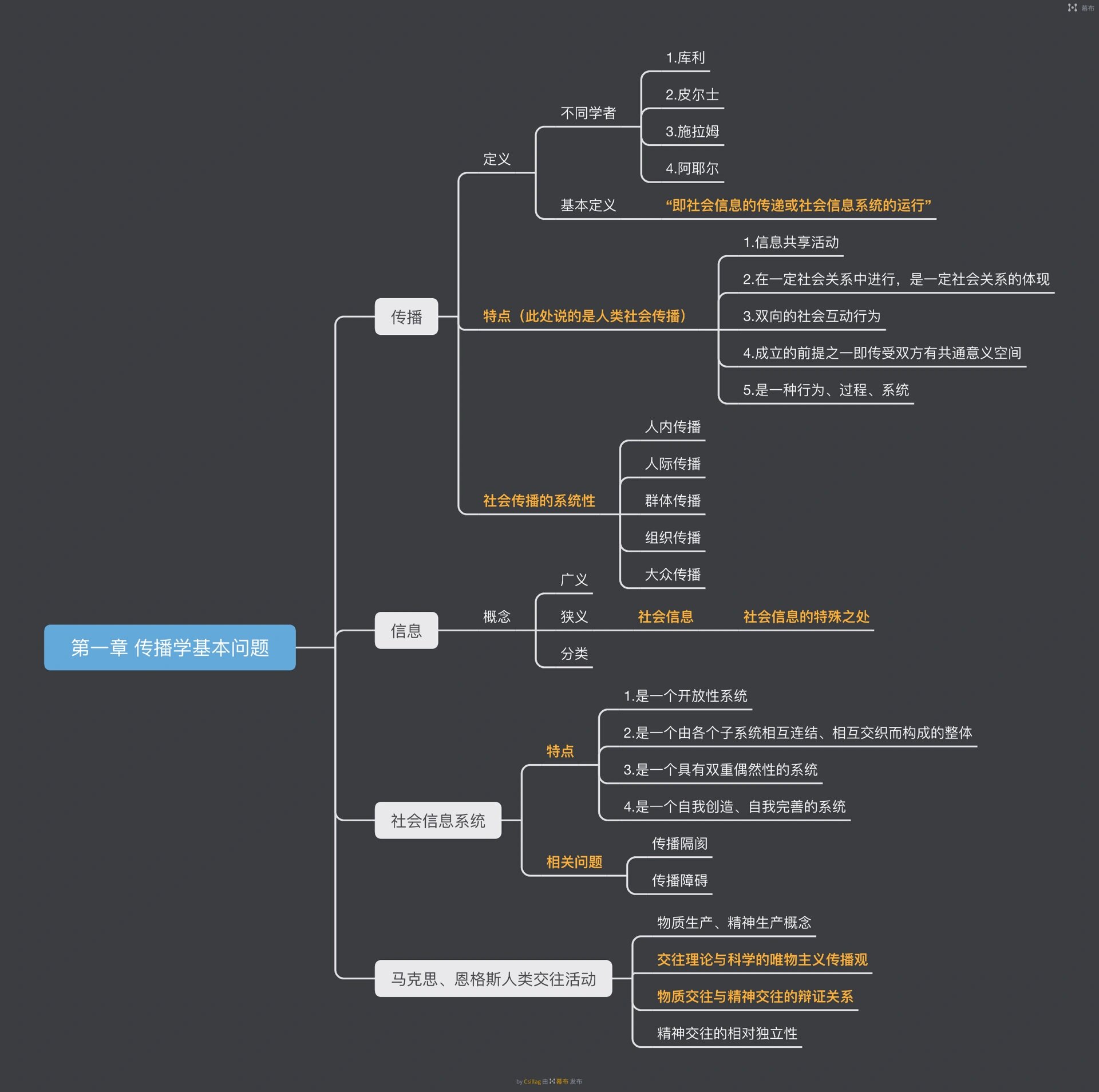Click 1.是一个开放性系统

(x=685, y=696)
